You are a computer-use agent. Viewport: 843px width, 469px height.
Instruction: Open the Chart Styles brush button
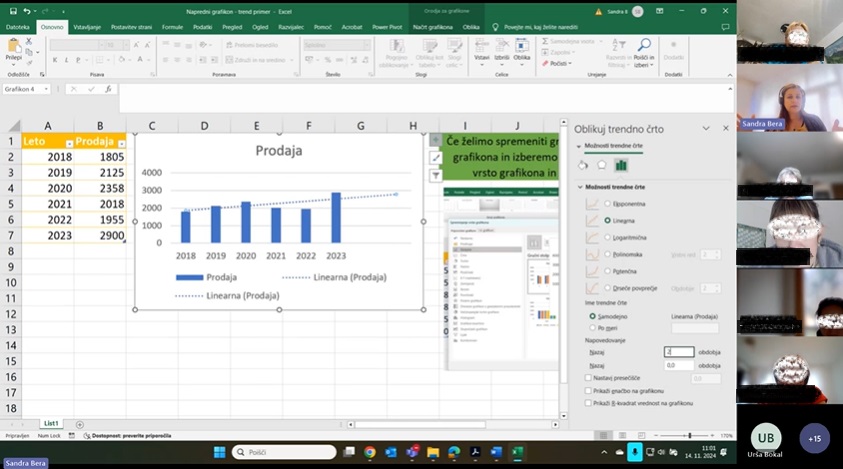[436, 158]
